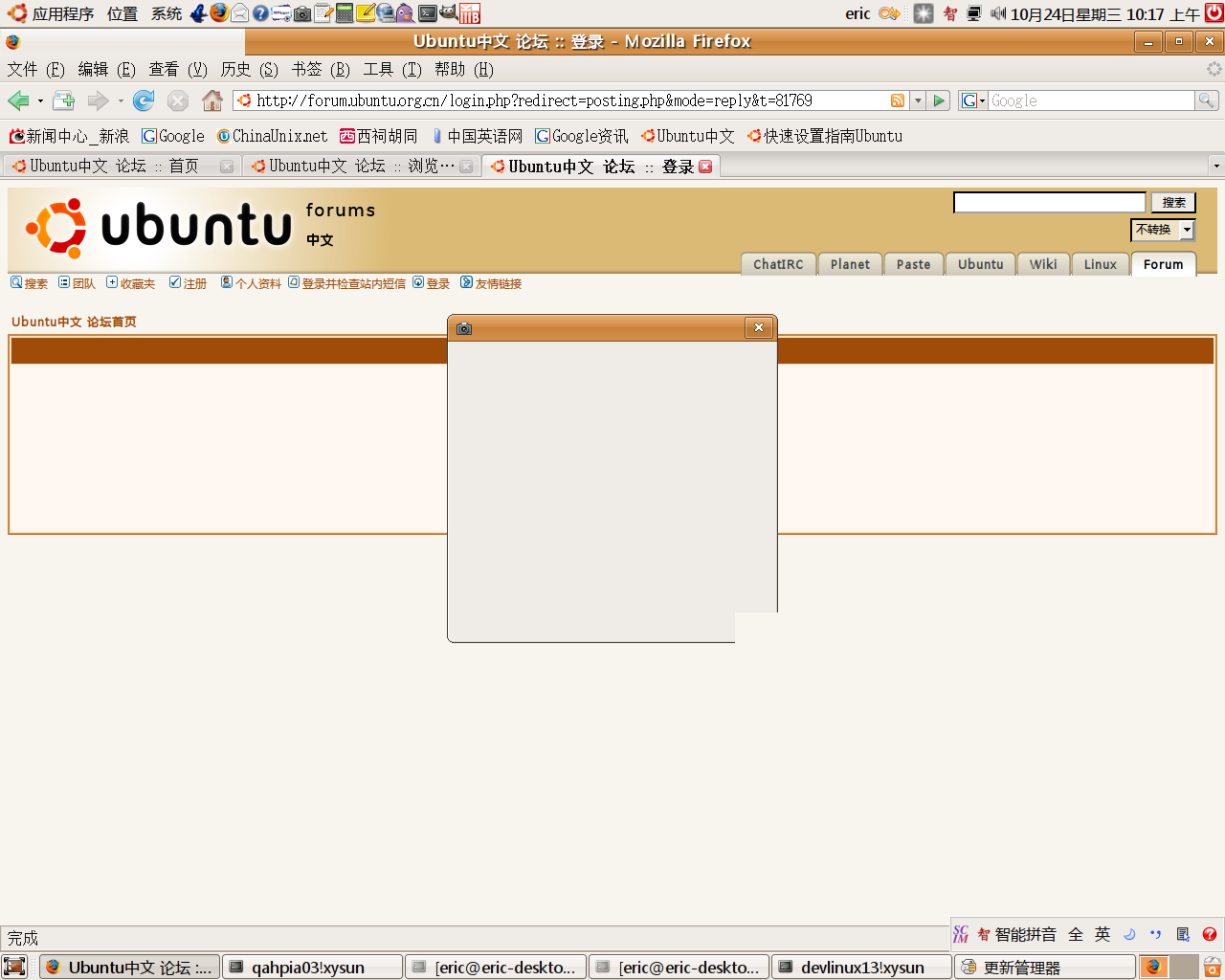
Task: Click in the forum search text field
Action: (1049, 202)
